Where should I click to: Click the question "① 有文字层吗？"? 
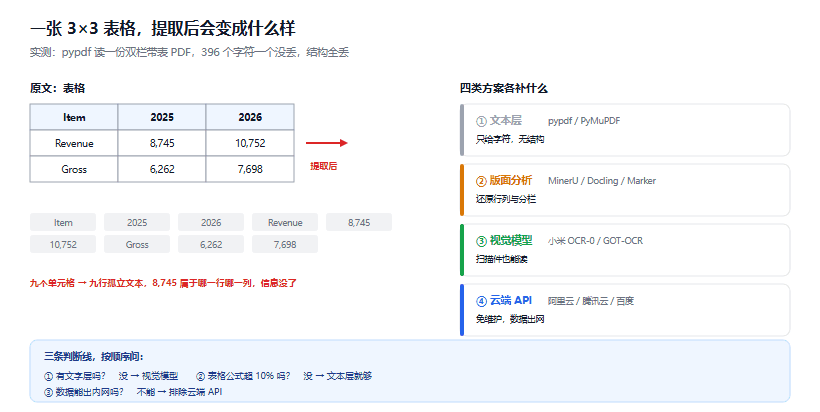(x=75, y=376)
